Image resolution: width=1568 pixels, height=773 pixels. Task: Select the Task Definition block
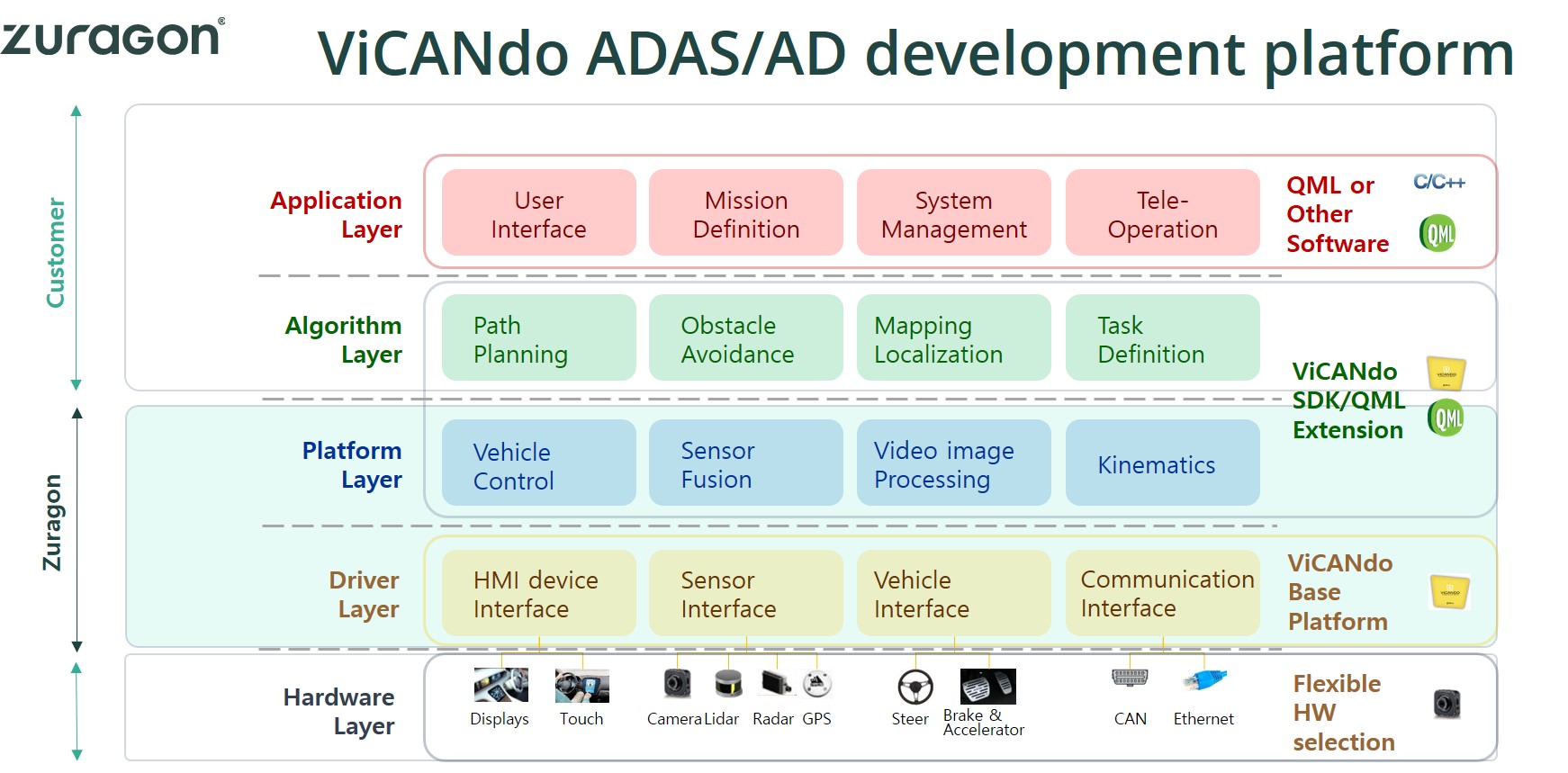click(1163, 338)
